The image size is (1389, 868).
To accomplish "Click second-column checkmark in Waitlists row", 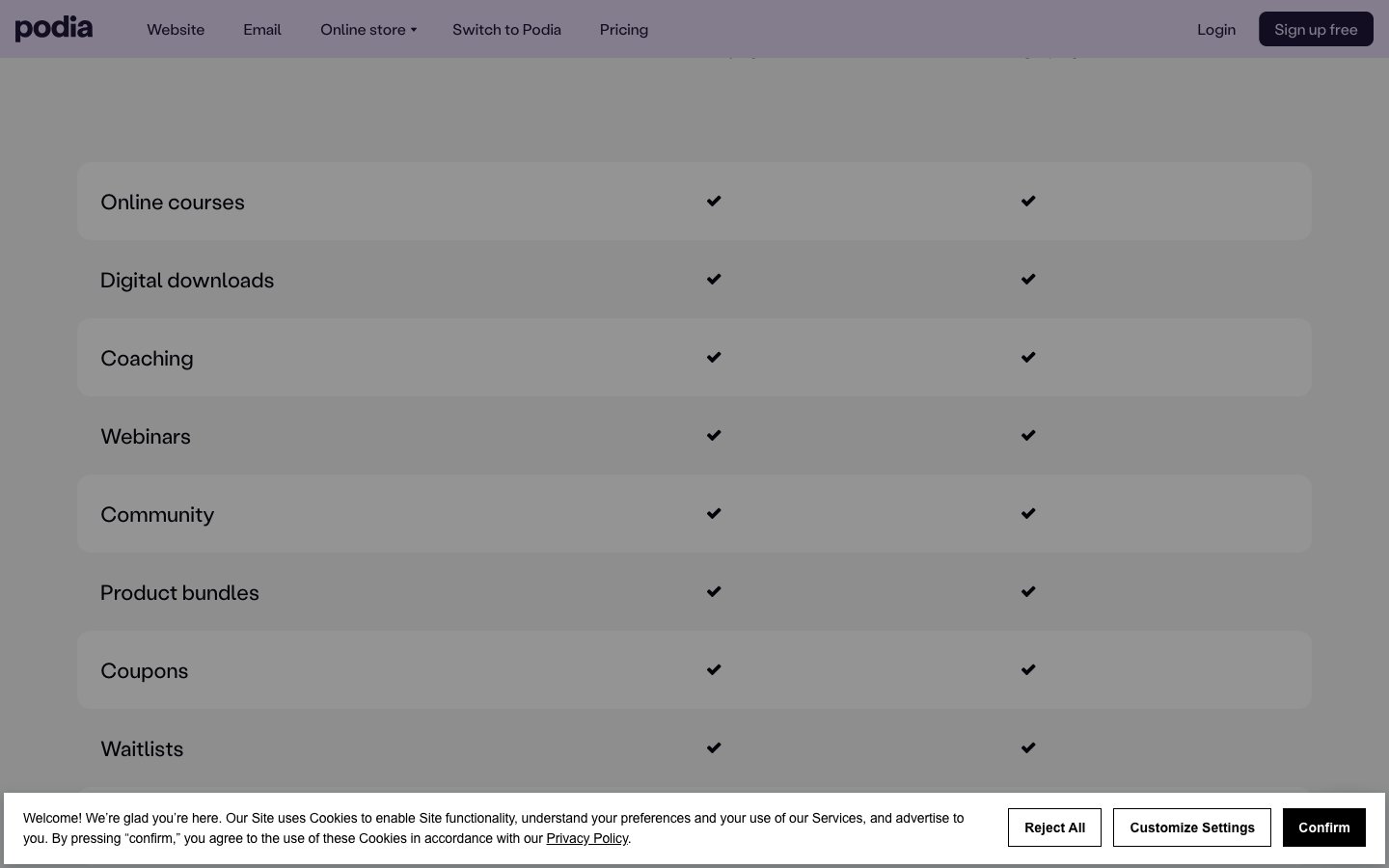I will click(1028, 747).
